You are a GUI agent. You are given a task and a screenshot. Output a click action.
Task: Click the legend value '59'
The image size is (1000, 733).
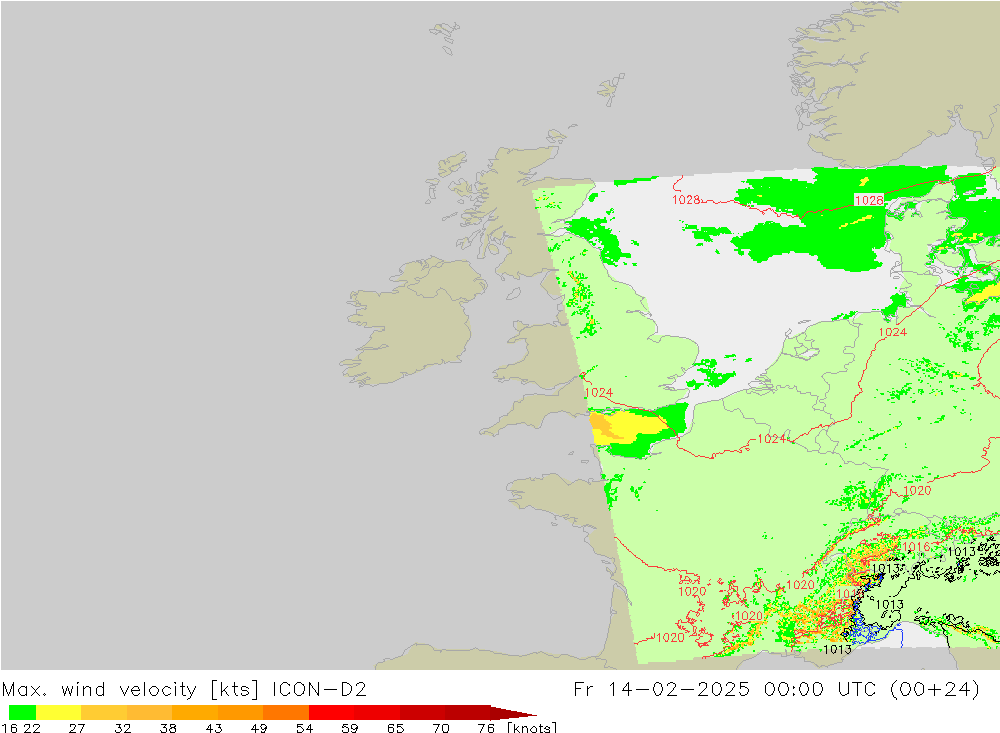[x=349, y=728]
